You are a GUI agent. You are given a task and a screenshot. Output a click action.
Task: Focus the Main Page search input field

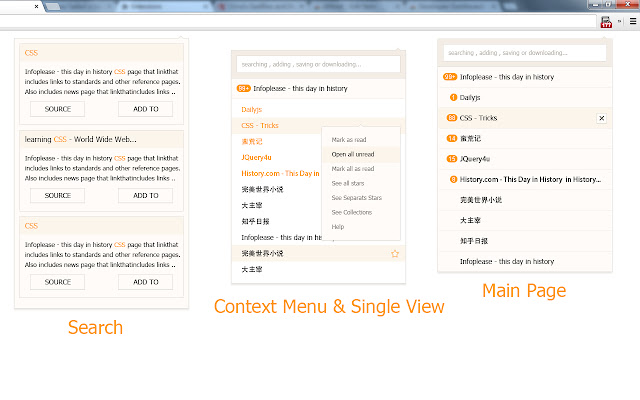[525, 52]
